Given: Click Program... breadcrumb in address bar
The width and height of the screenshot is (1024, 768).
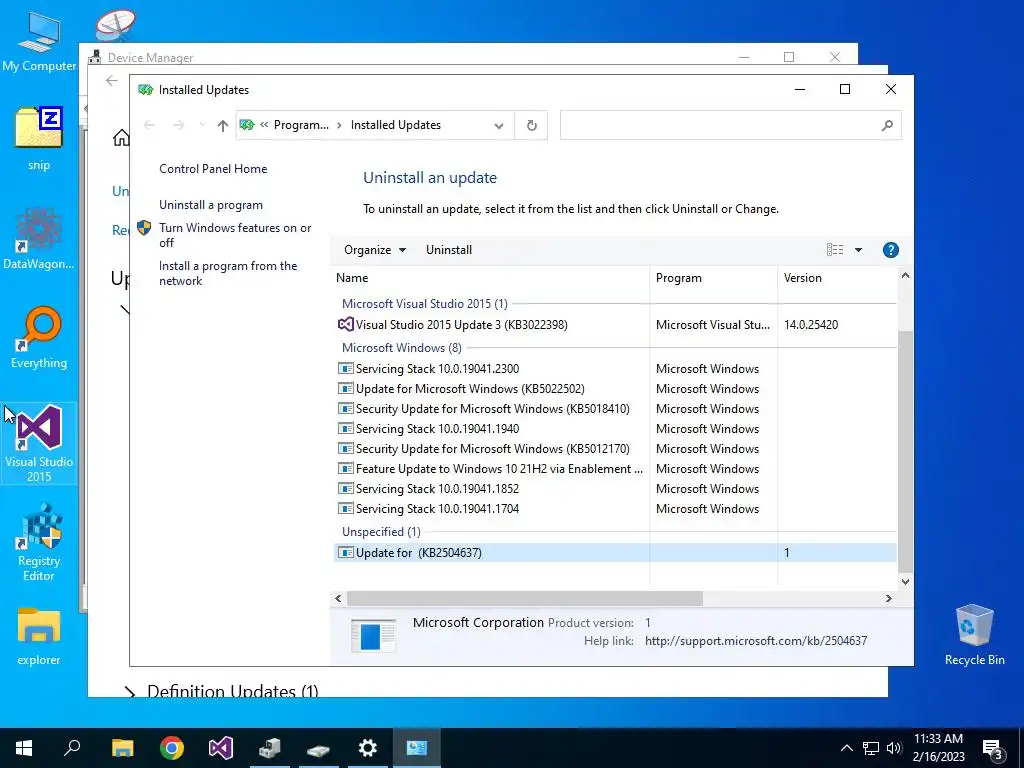Looking at the screenshot, I should [x=300, y=125].
